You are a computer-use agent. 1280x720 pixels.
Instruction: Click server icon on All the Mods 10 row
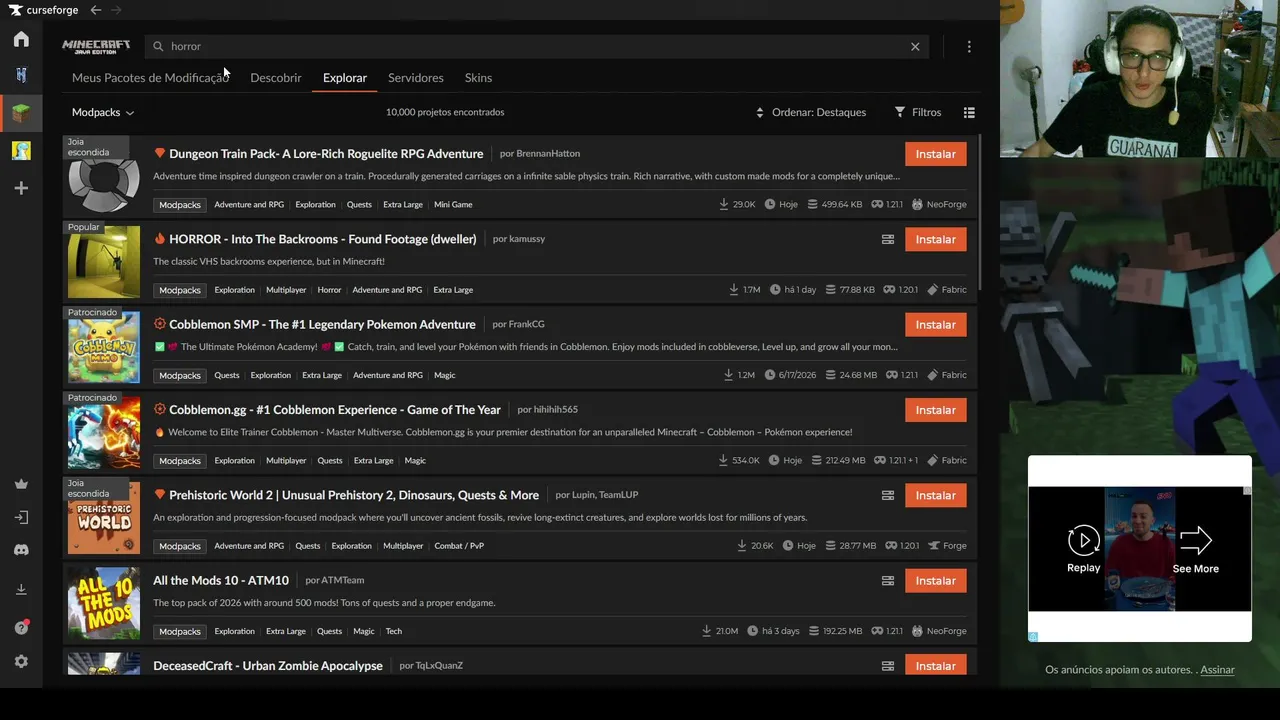pyautogui.click(x=887, y=581)
